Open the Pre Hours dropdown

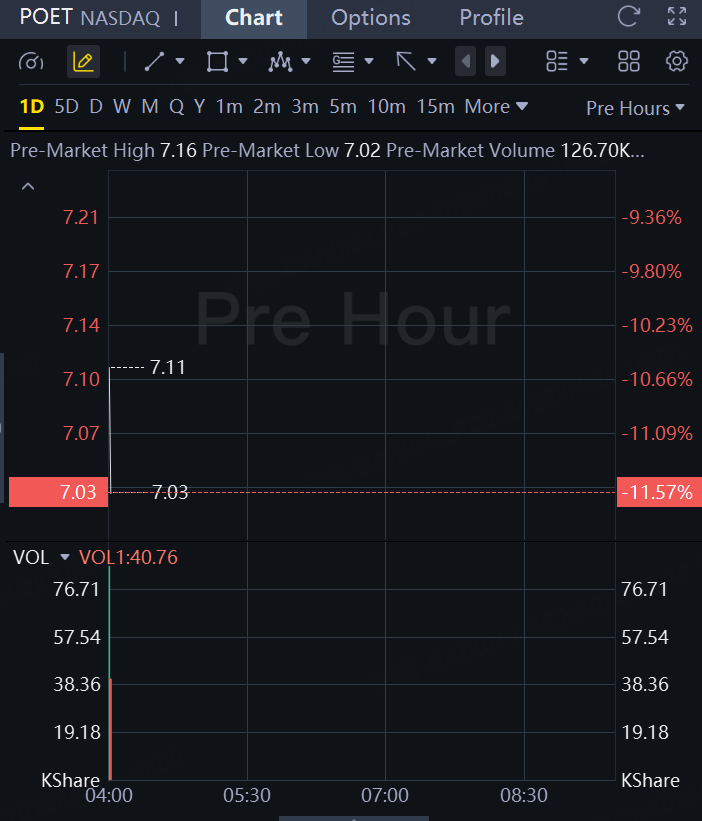(635, 108)
